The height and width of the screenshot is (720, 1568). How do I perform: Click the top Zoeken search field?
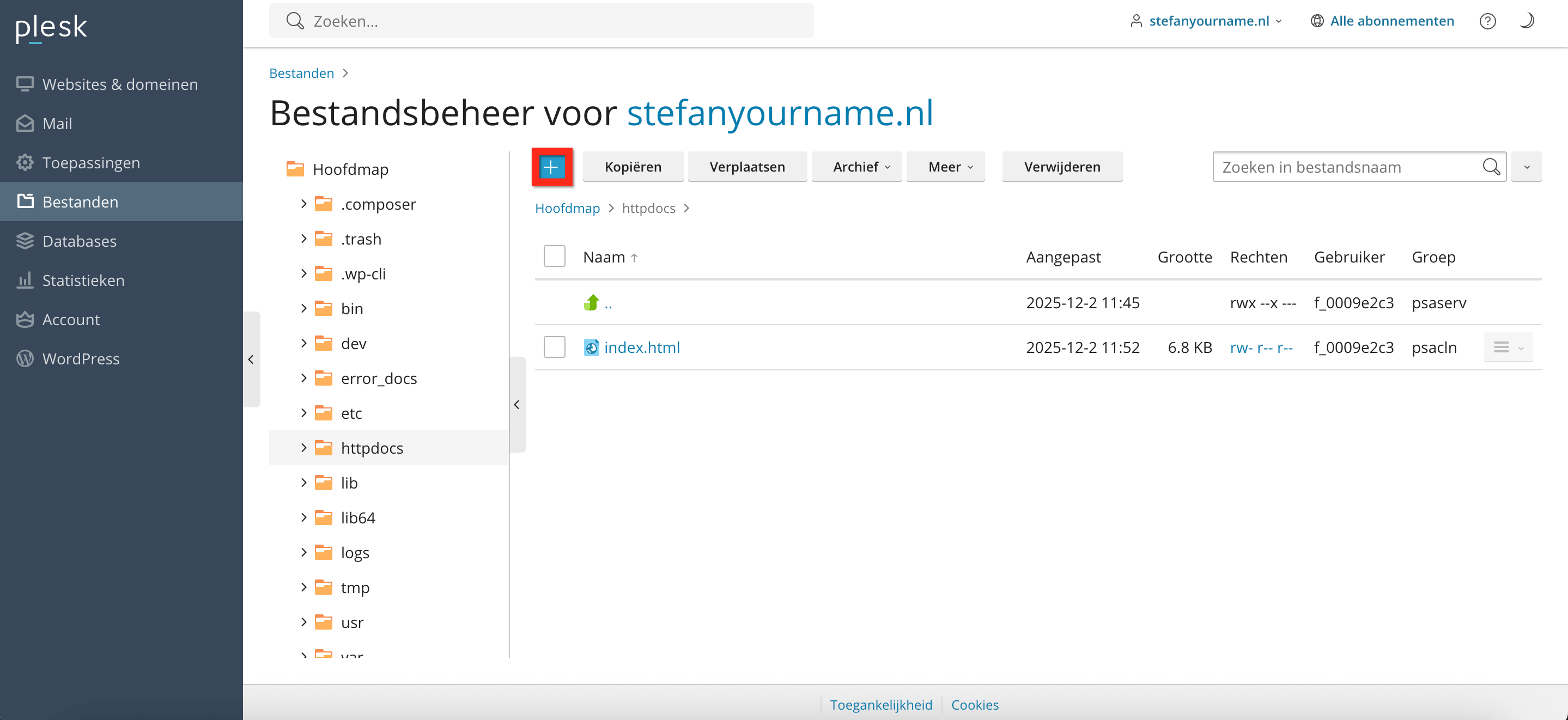click(540, 21)
